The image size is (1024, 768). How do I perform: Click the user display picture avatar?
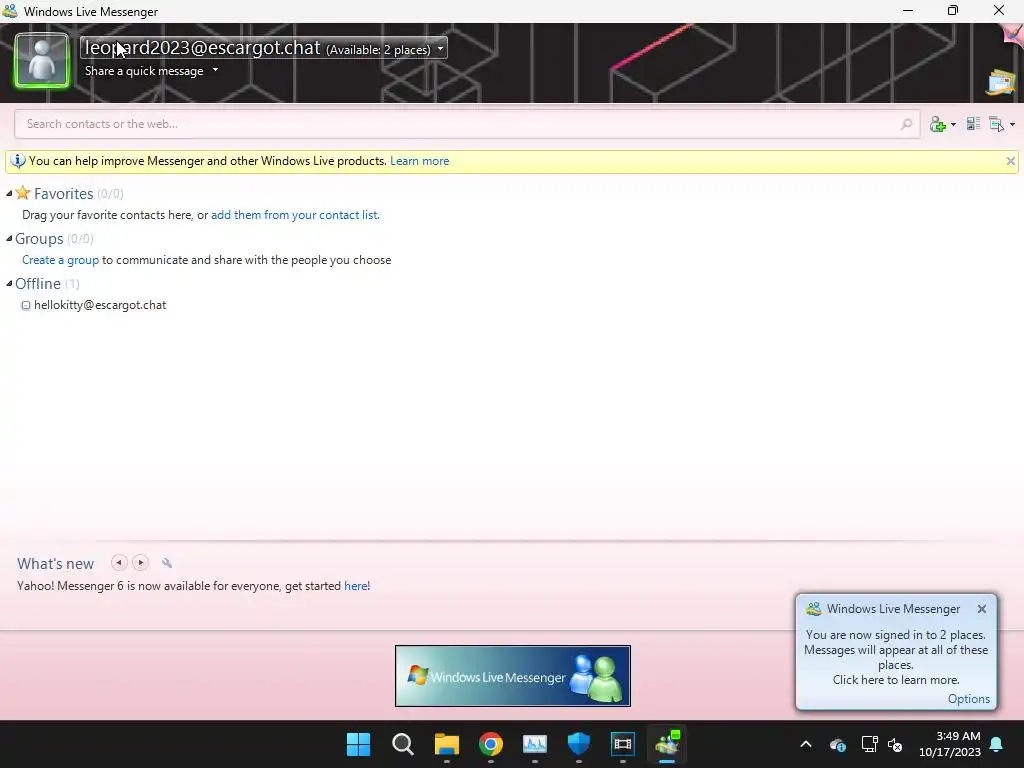pos(42,61)
